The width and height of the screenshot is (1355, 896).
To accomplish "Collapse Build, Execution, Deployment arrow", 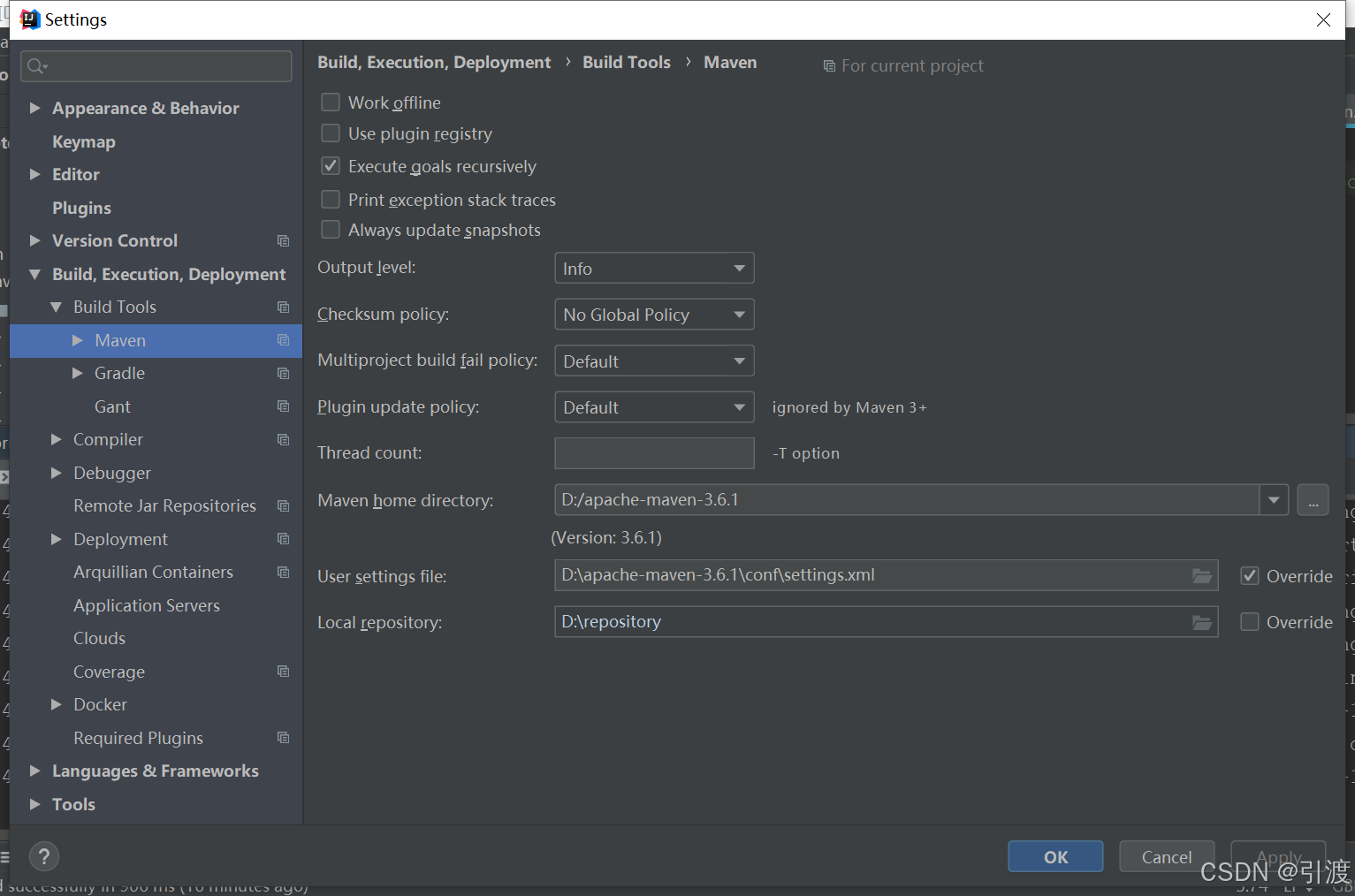I will pyautogui.click(x=35, y=274).
